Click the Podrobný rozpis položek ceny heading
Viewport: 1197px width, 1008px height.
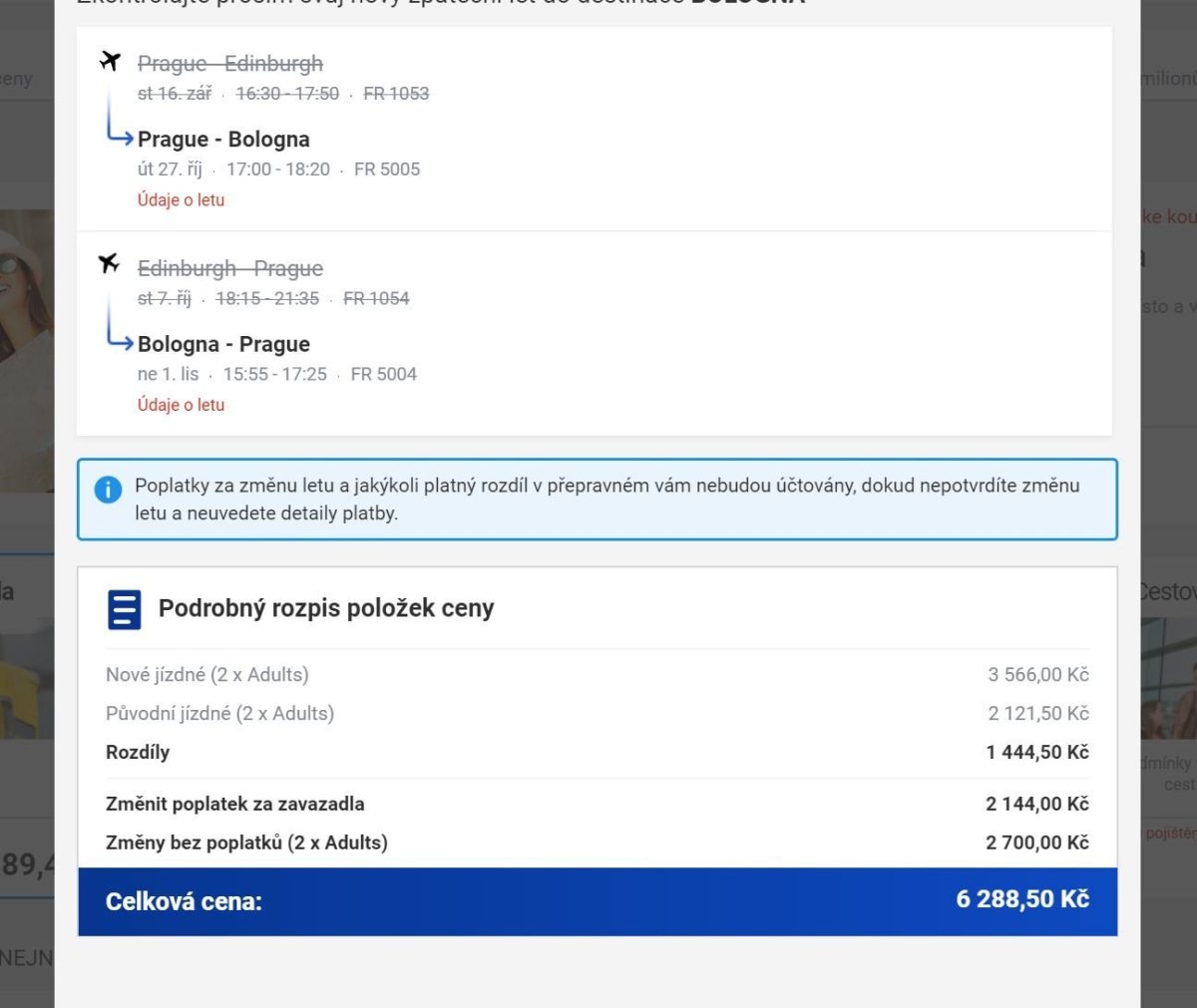[326, 608]
